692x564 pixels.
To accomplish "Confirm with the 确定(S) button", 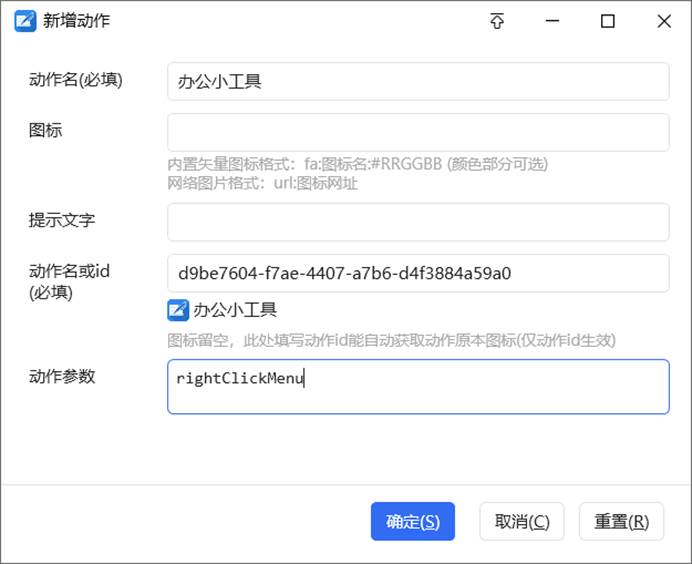I will point(413,521).
